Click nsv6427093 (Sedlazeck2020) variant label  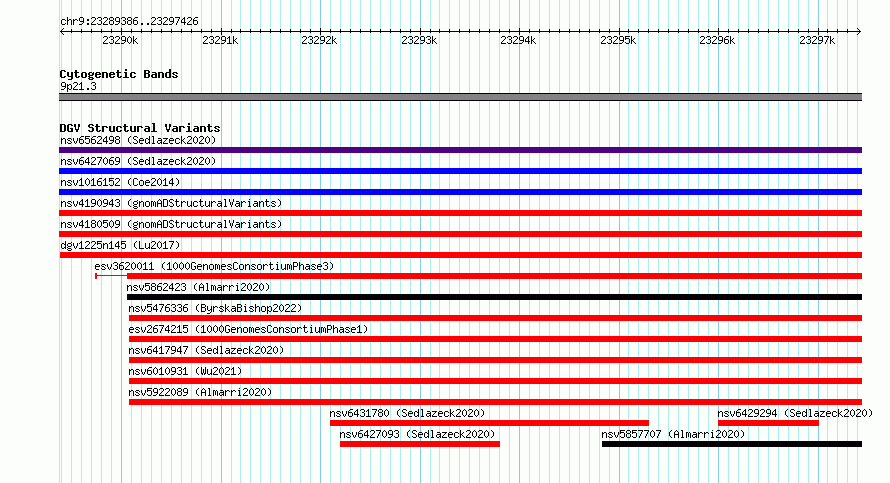[x=417, y=434]
